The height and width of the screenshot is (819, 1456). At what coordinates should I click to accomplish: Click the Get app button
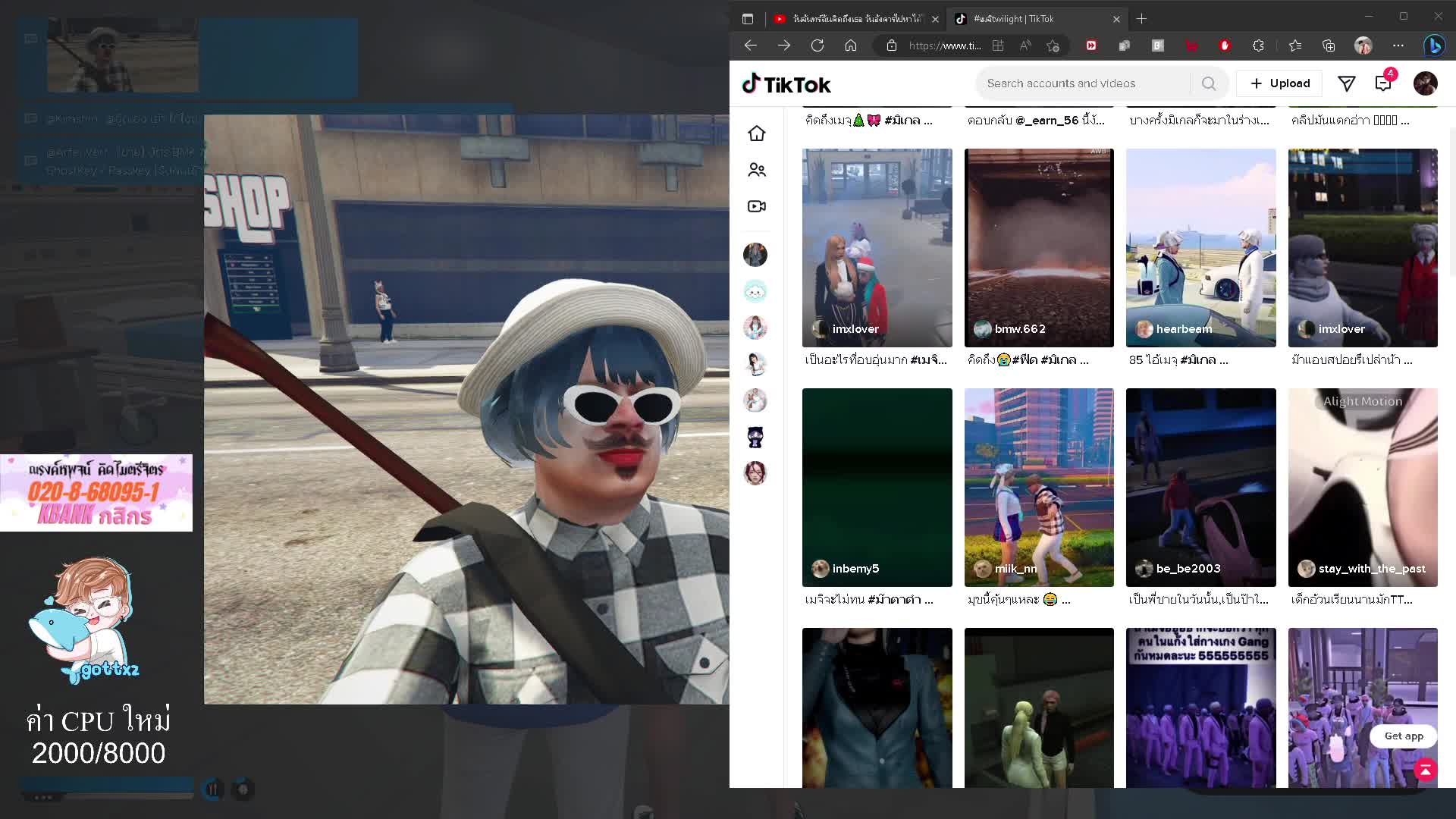[x=1404, y=736]
